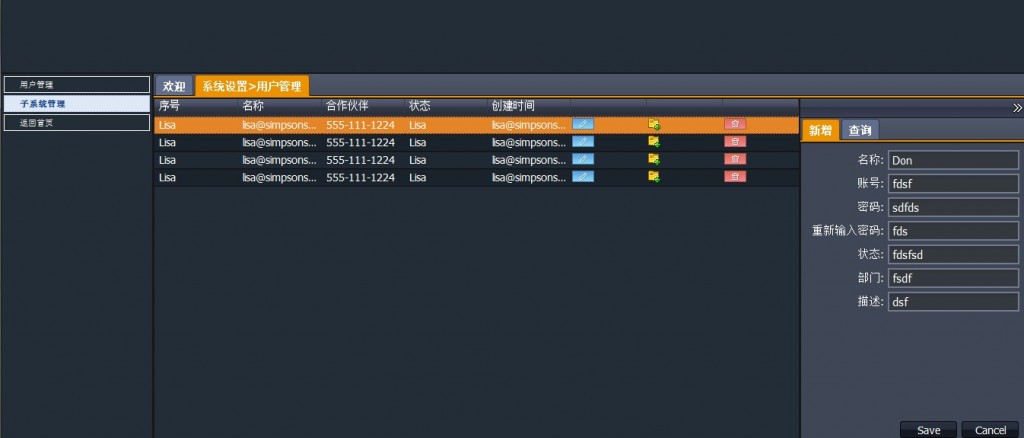This screenshot has height=438, width=1024.
Task: Switch to the 欢迎 tab
Action: [174, 86]
